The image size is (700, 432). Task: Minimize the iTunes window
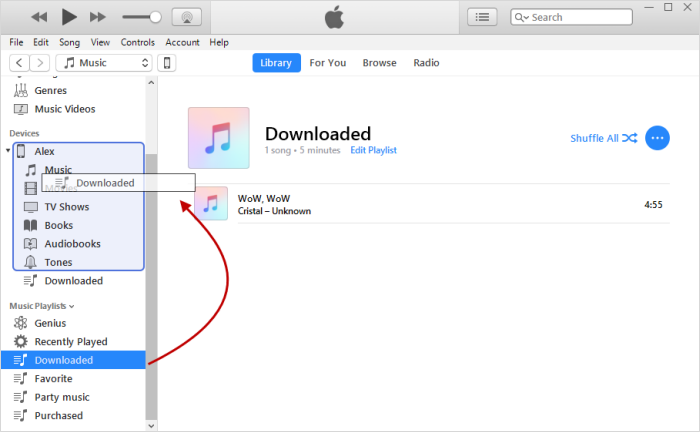649,7
